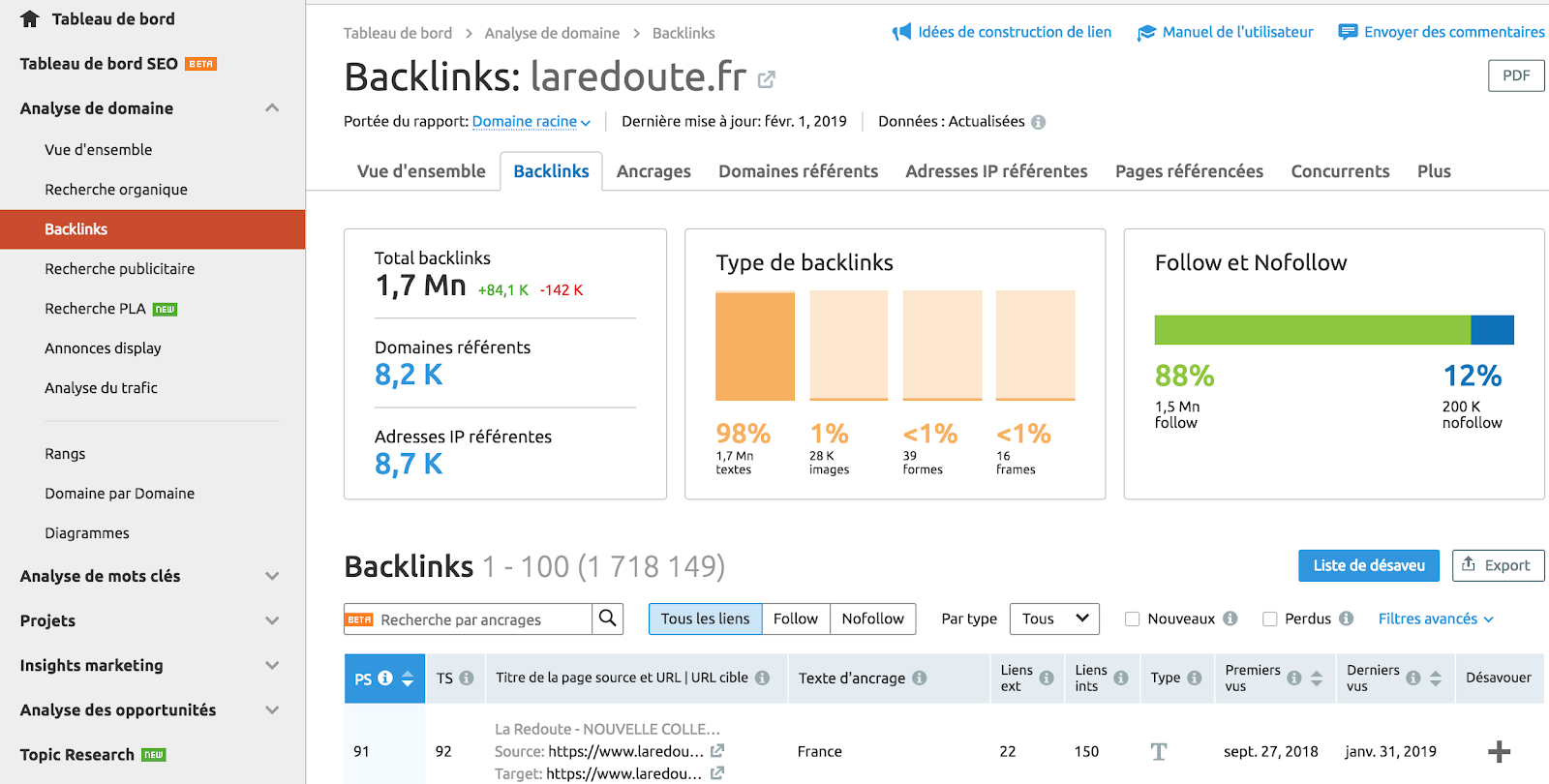The height and width of the screenshot is (784, 1549).
Task: Sort by PS column arrows
Action: 408,678
